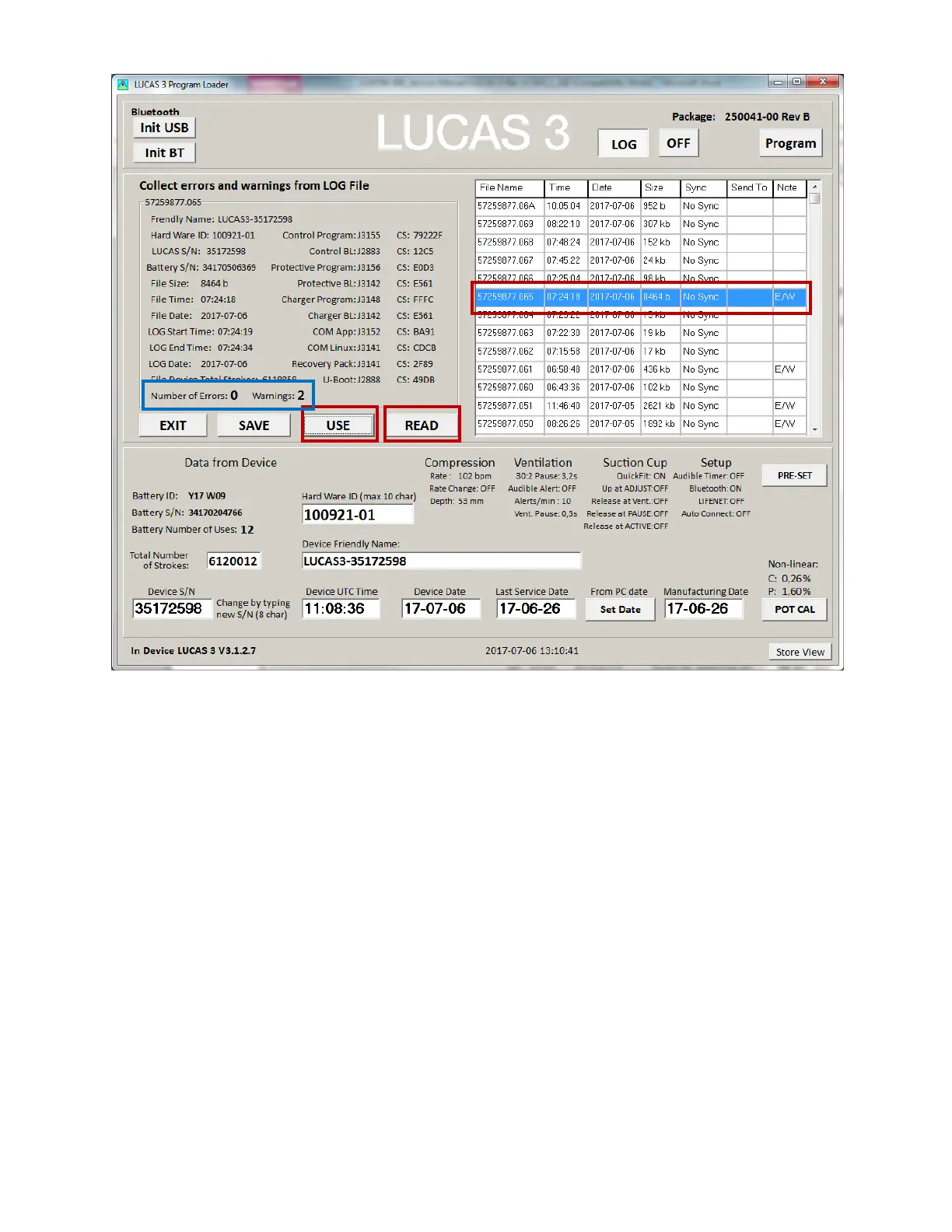952x1232 pixels.
Task: Click the scroll up arrow of file list
Action: click(x=814, y=187)
